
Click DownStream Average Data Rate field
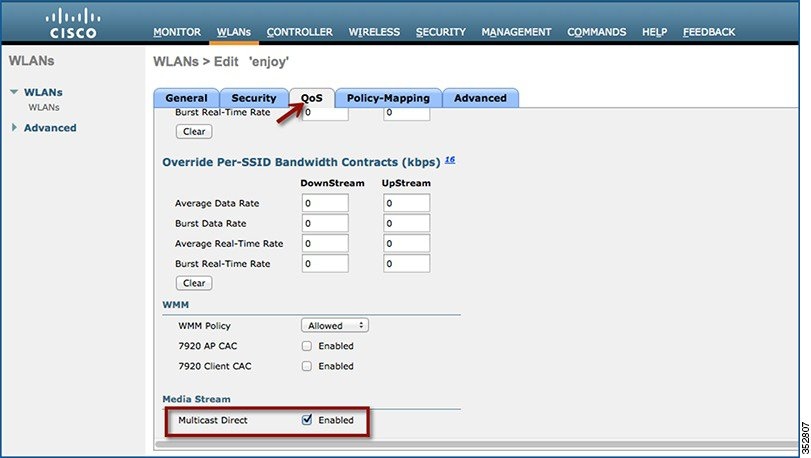click(x=325, y=203)
